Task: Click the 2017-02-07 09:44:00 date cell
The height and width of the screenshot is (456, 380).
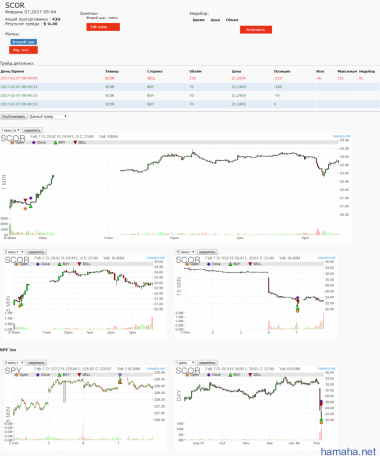Action: click(19, 78)
